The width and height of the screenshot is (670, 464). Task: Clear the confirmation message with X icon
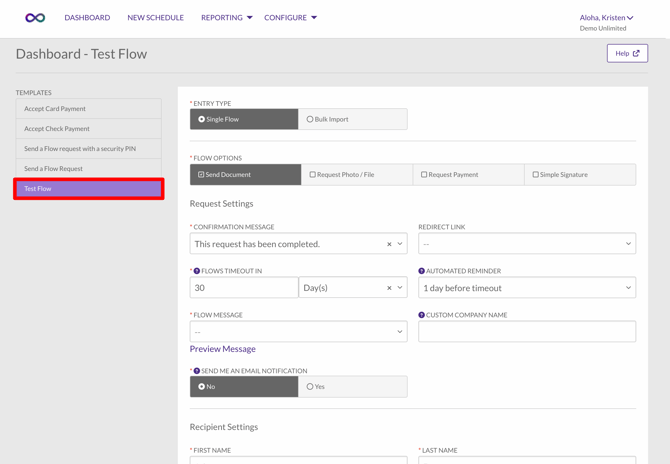click(x=389, y=244)
